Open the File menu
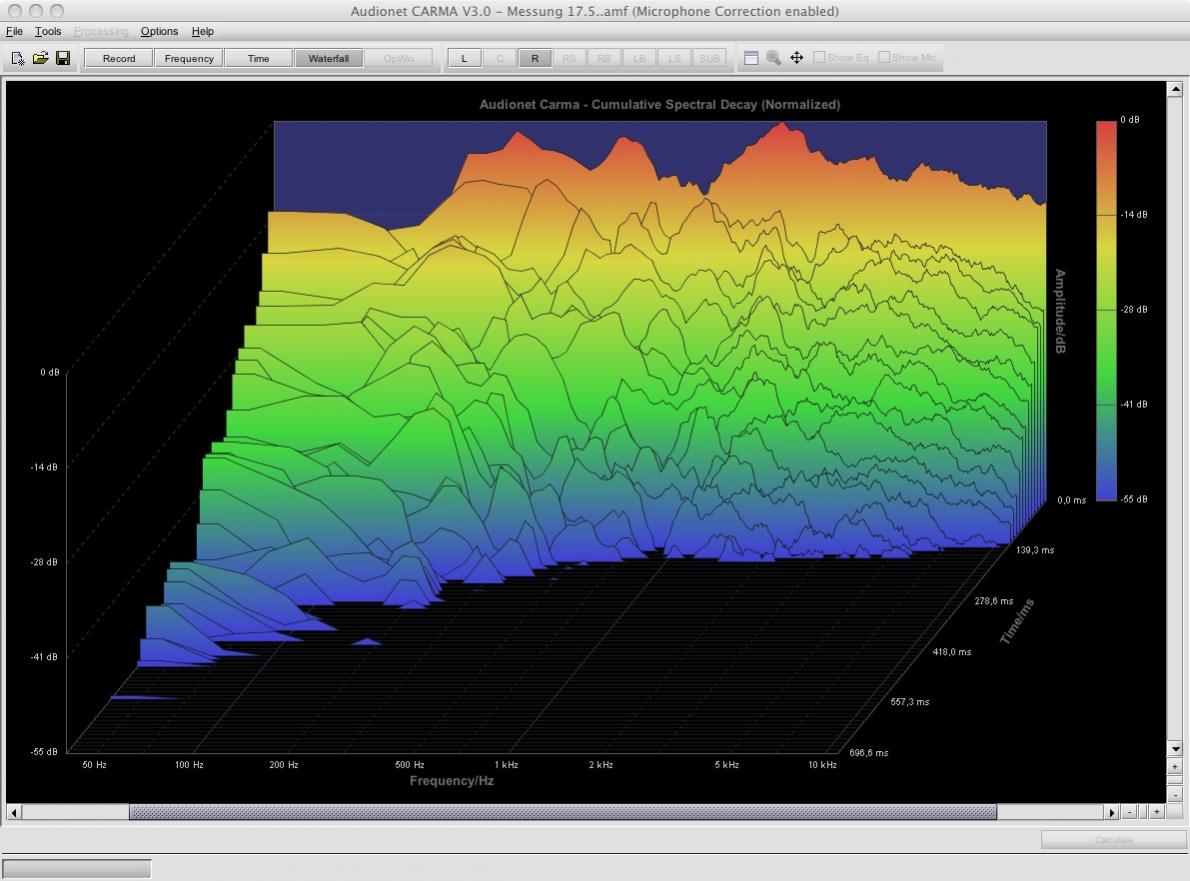Screen dimensions: 1190x881 coord(14,31)
